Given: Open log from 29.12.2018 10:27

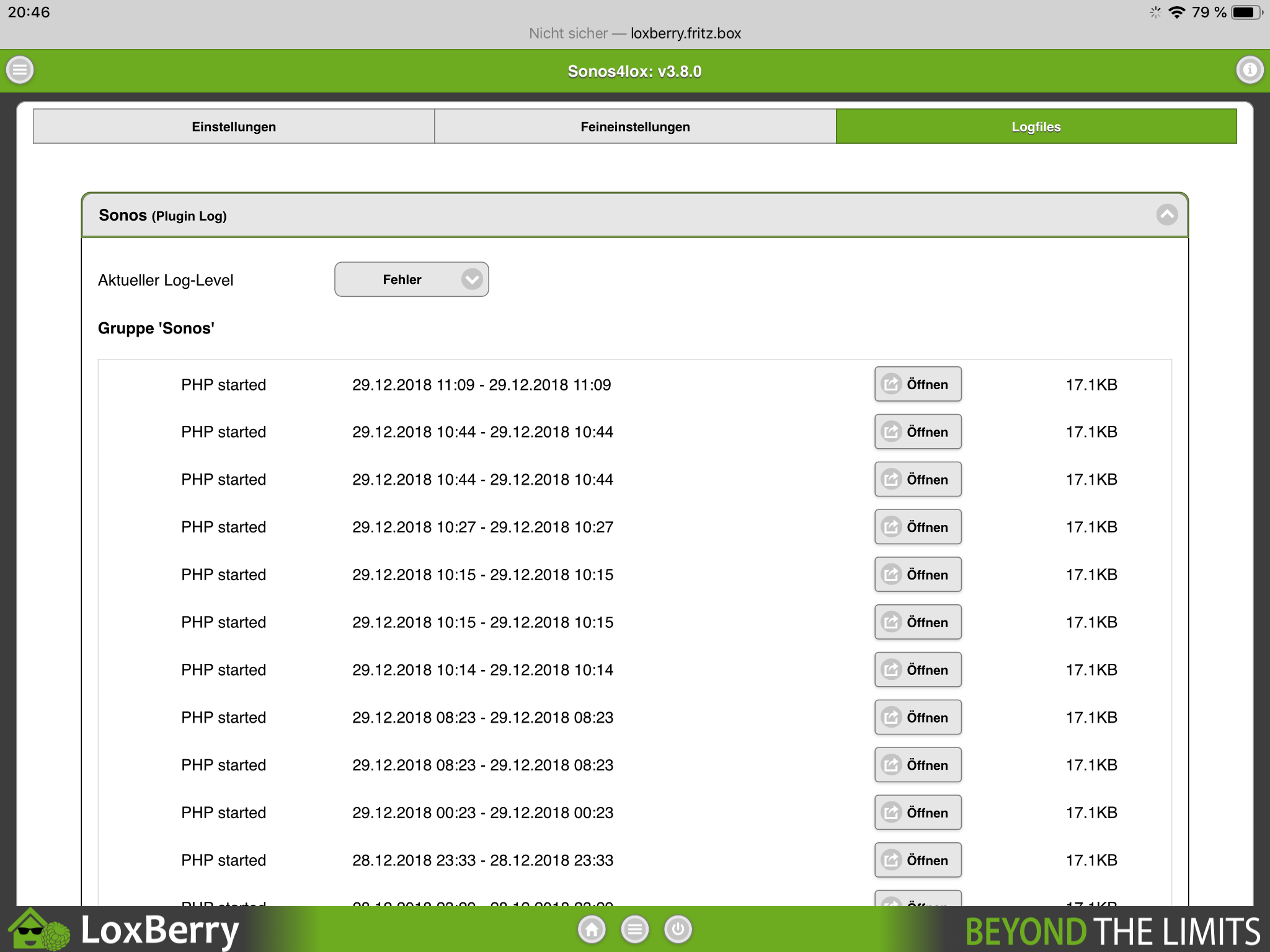Looking at the screenshot, I should [x=917, y=527].
